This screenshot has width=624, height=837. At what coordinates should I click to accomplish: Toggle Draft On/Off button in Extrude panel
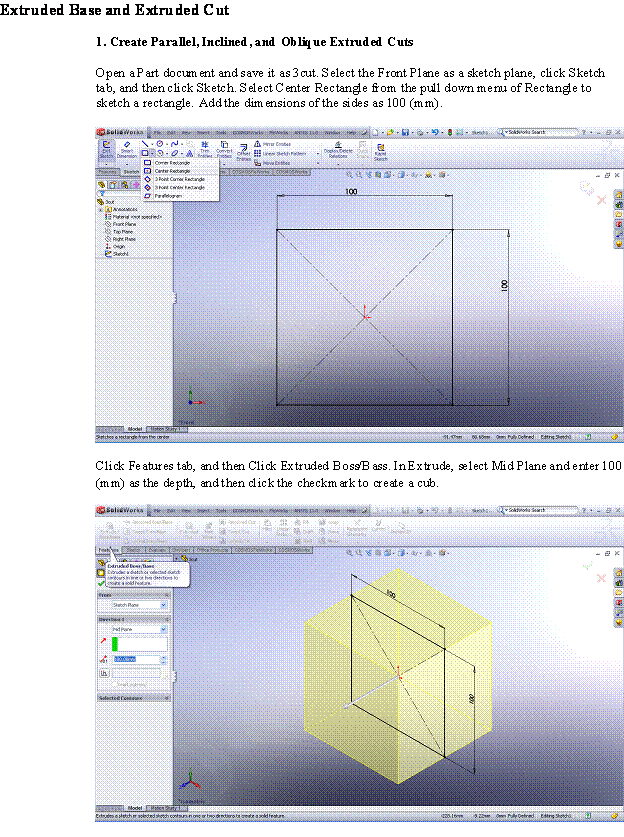(104, 674)
